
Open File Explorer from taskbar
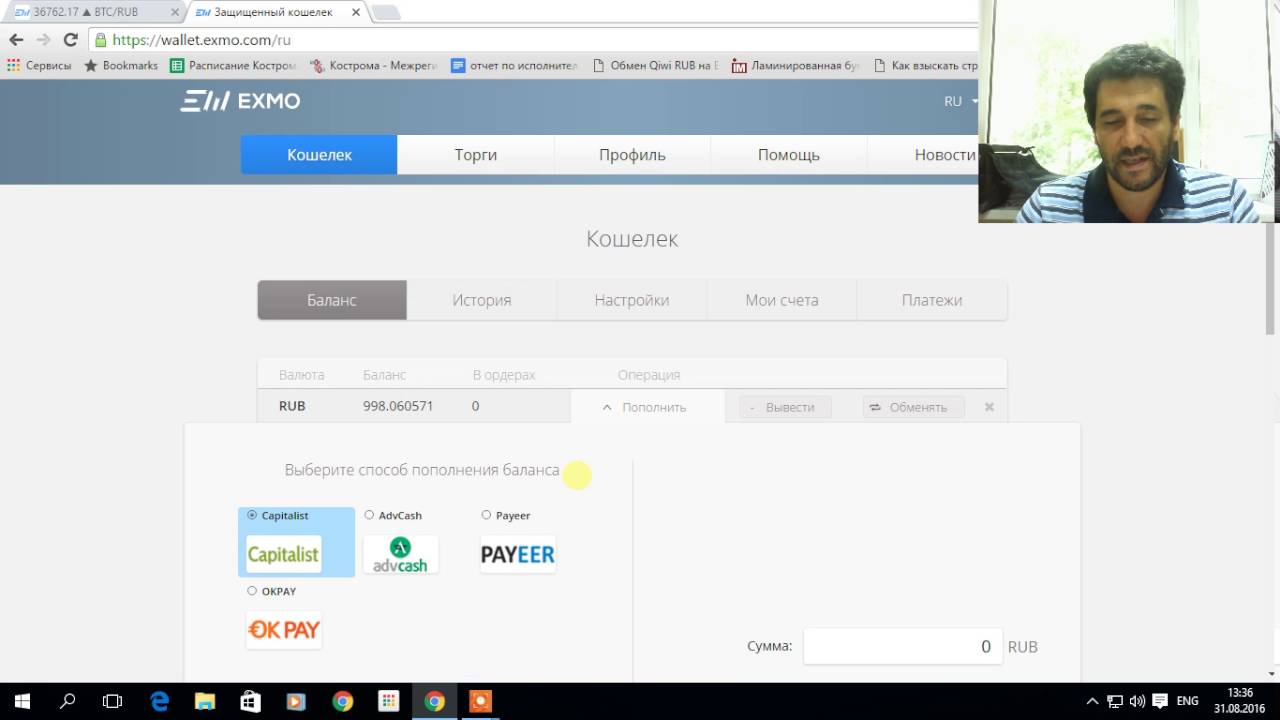point(205,701)
